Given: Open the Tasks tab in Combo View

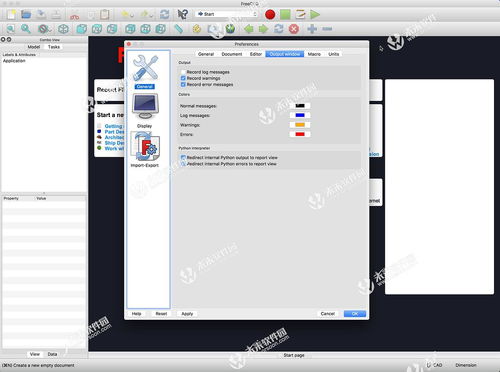Looking at the screenshot, I should pyautogui.click(x=54, y=47).
